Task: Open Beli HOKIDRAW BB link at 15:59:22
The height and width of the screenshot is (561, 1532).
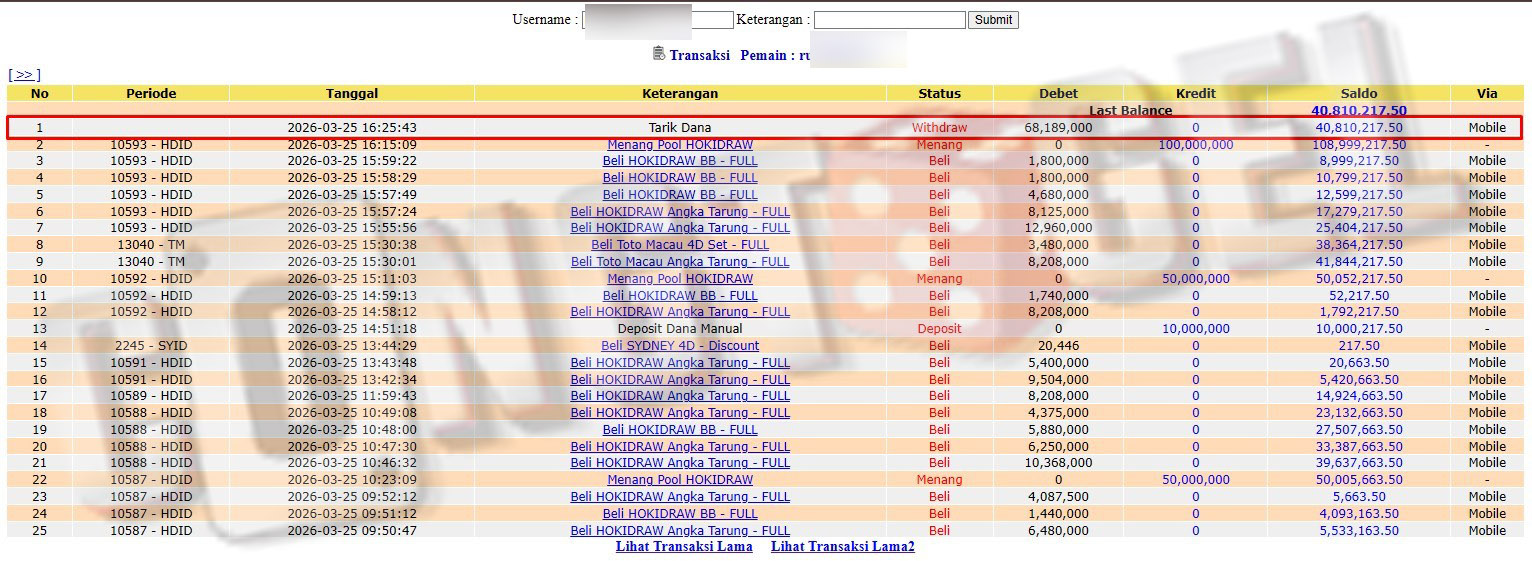Action: click(680, 161)
